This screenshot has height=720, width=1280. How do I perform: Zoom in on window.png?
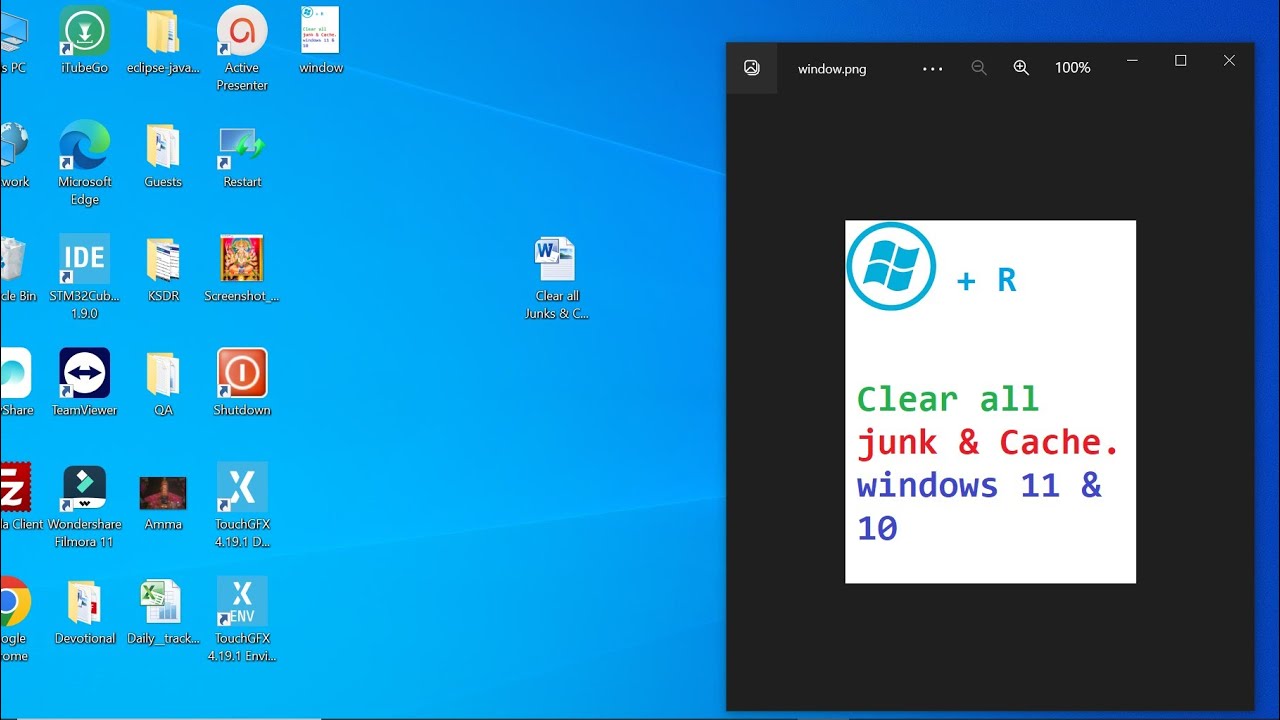[1021, 68]
